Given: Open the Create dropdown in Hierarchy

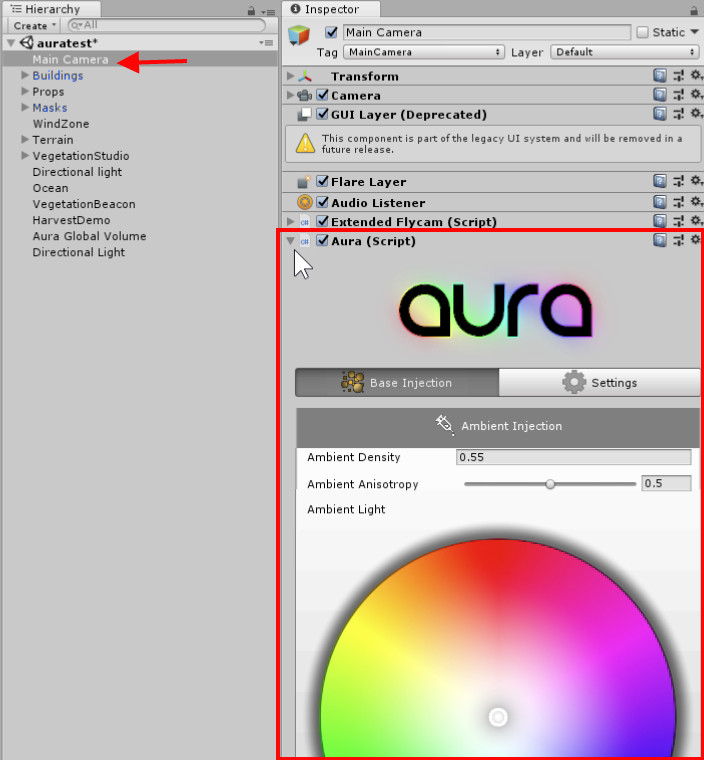Looking at the screenshot, I should (34, 25).
